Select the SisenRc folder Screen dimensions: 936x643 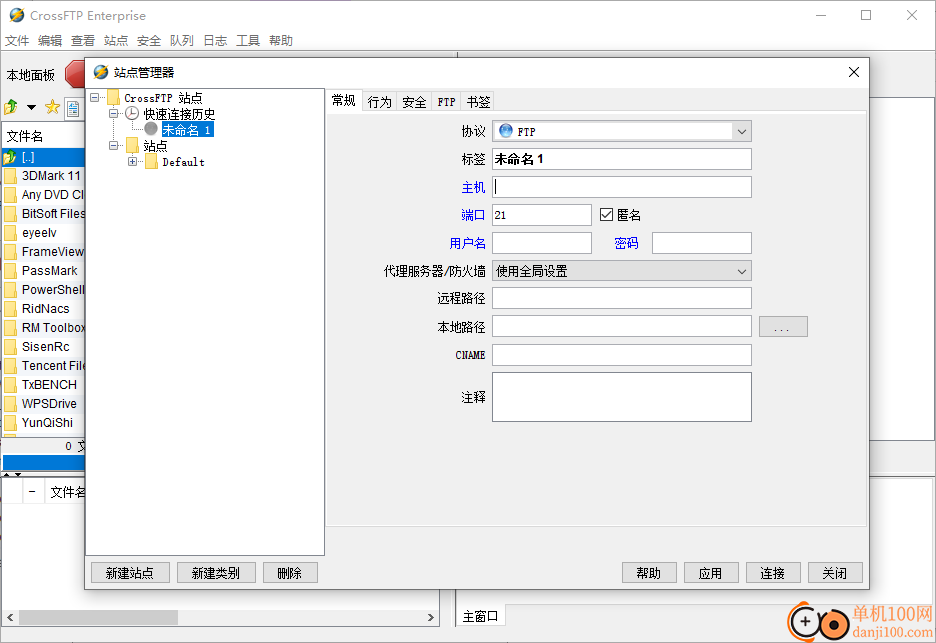pos(44,347)
